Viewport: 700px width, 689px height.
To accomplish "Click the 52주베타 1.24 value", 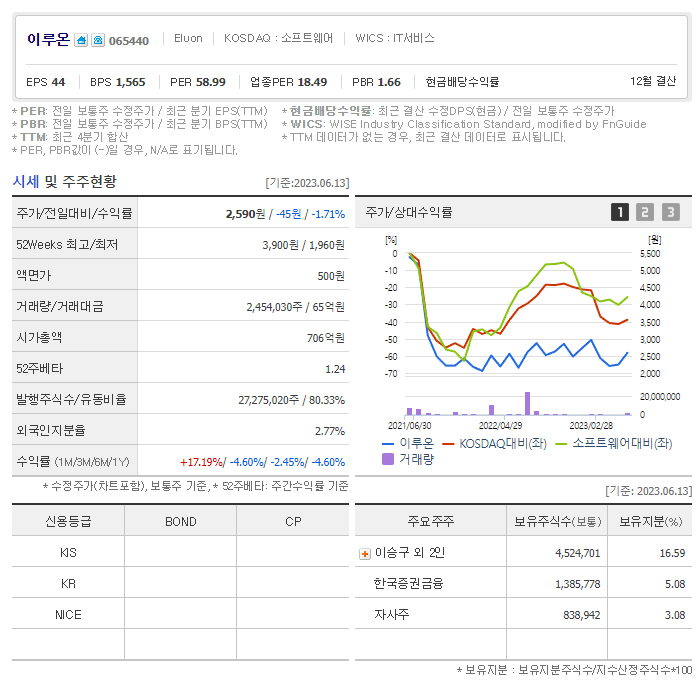I will click(335, 369).
